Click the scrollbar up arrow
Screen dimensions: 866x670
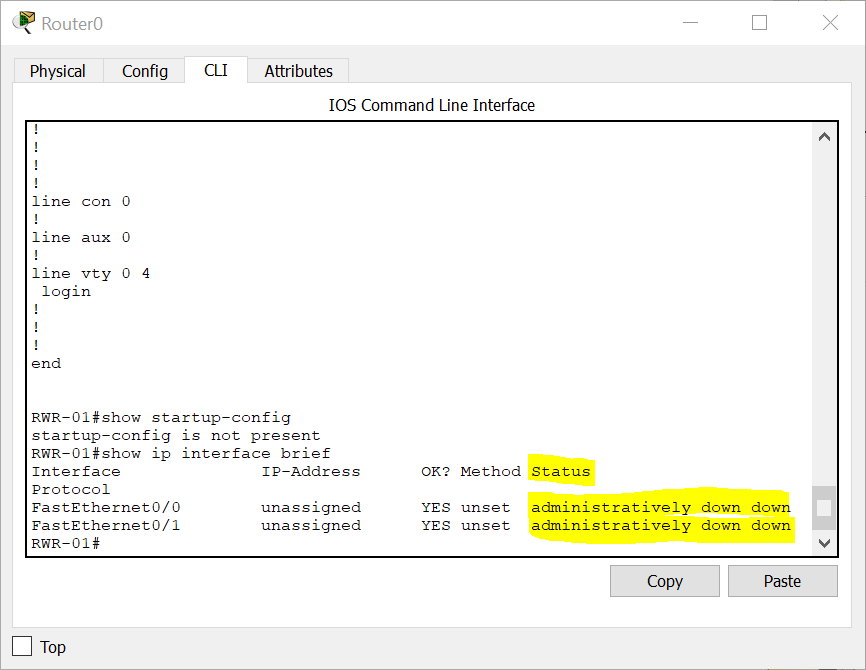coord(824,136)
